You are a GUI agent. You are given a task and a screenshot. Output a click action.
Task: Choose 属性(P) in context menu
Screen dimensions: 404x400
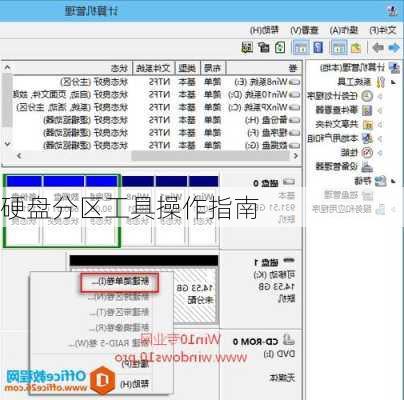point(135,364)
